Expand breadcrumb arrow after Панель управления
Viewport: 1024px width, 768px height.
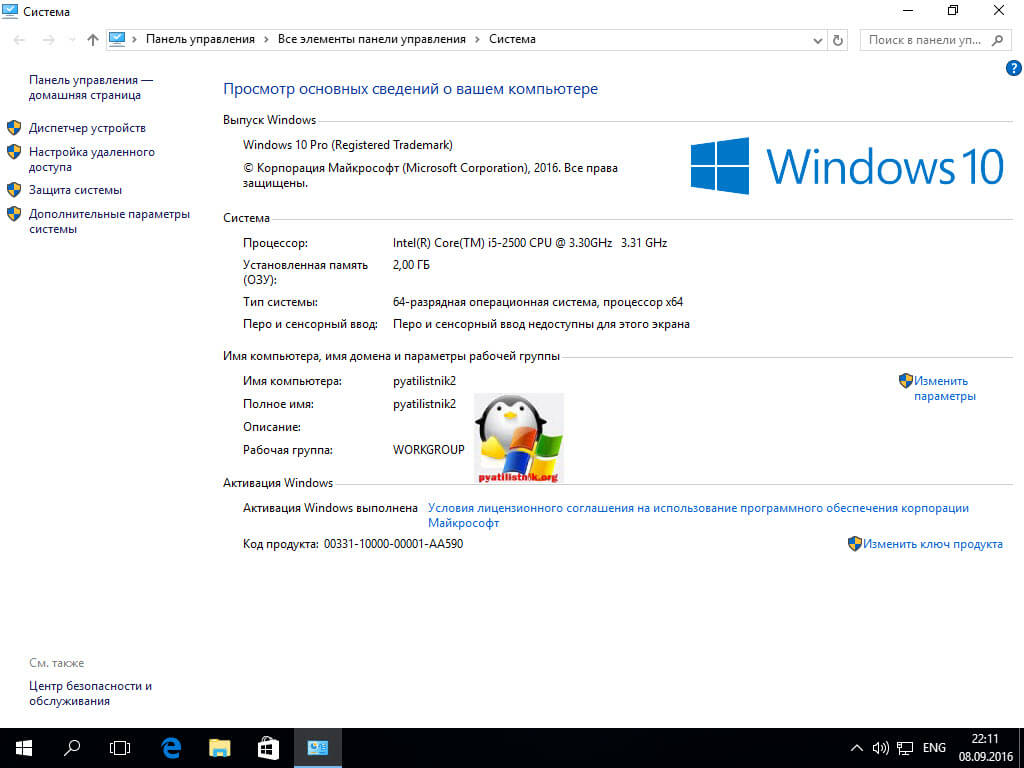click(x=266, y=40)
